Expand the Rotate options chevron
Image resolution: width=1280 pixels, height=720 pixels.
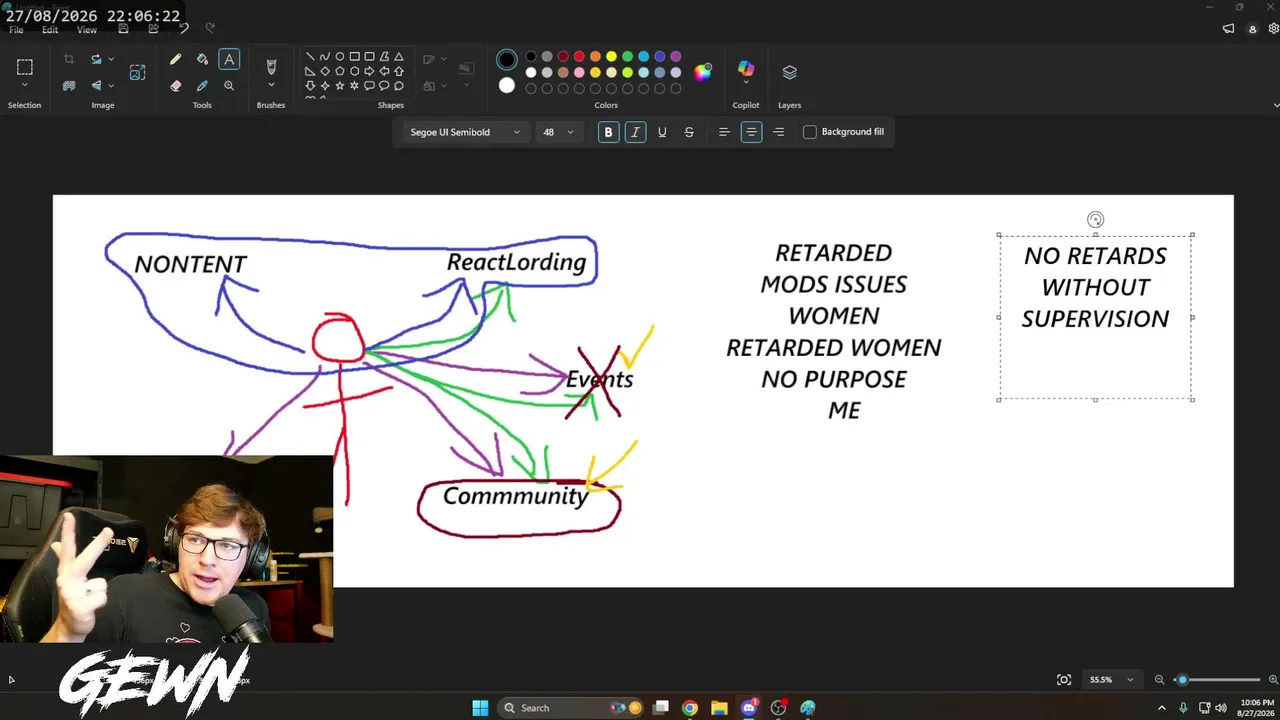click(x=111, y=60)
